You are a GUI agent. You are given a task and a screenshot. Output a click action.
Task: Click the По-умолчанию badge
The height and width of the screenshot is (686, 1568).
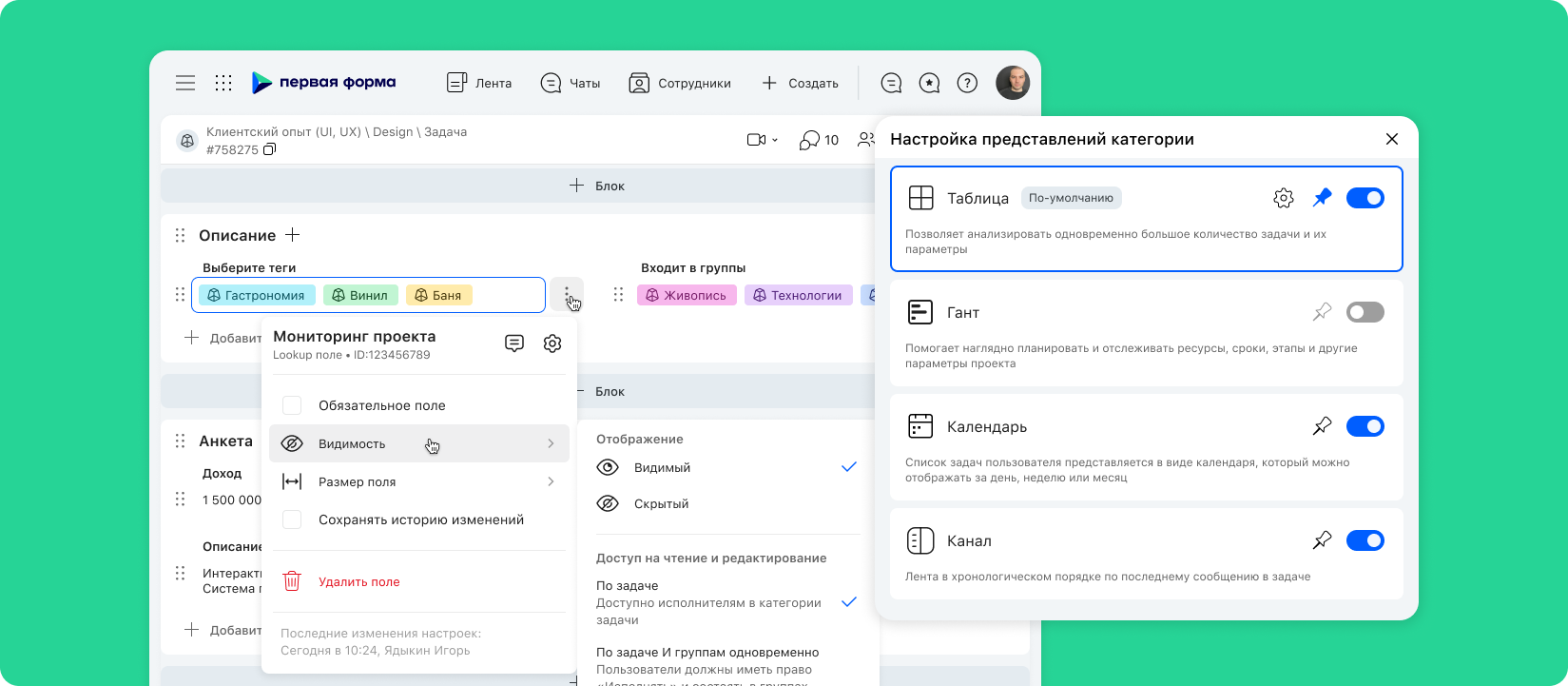(1071, 198)
